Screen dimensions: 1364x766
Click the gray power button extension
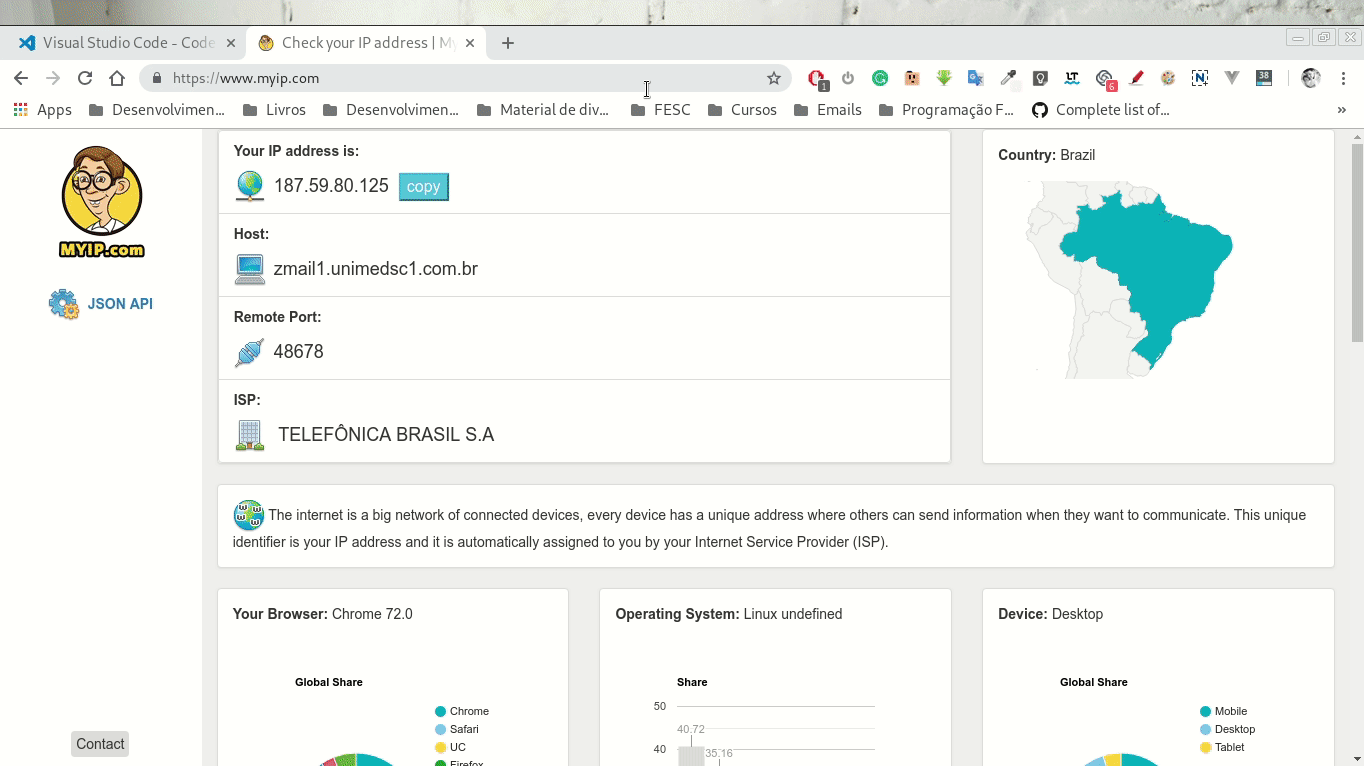848,78
